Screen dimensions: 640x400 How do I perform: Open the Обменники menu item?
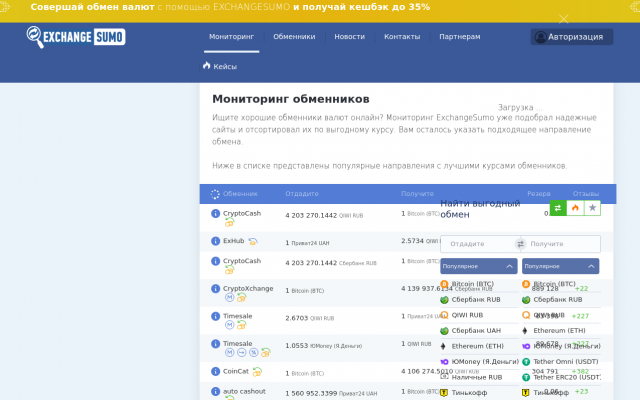[x=294, y=37]
